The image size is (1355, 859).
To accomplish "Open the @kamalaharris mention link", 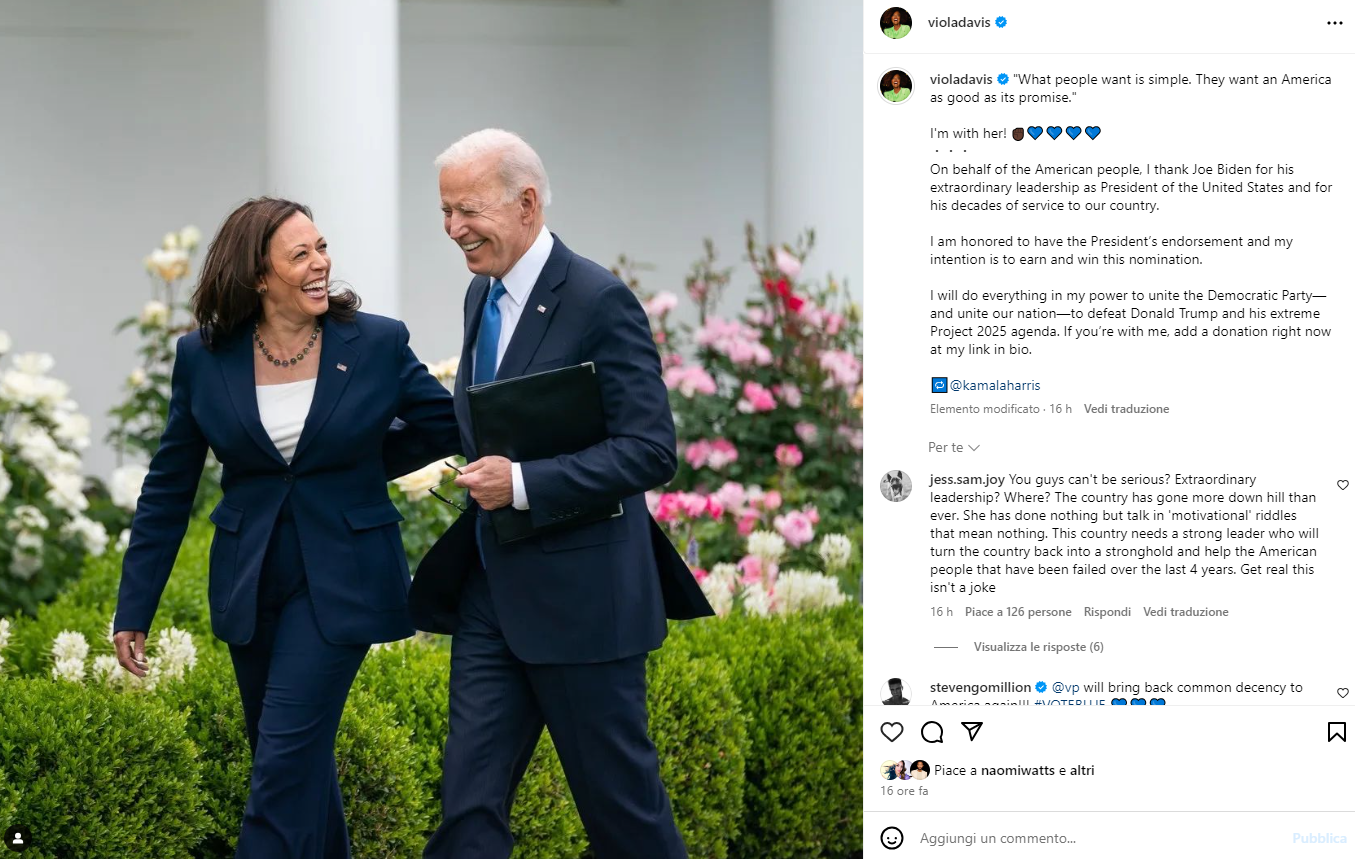I will [x=995, y=385].
